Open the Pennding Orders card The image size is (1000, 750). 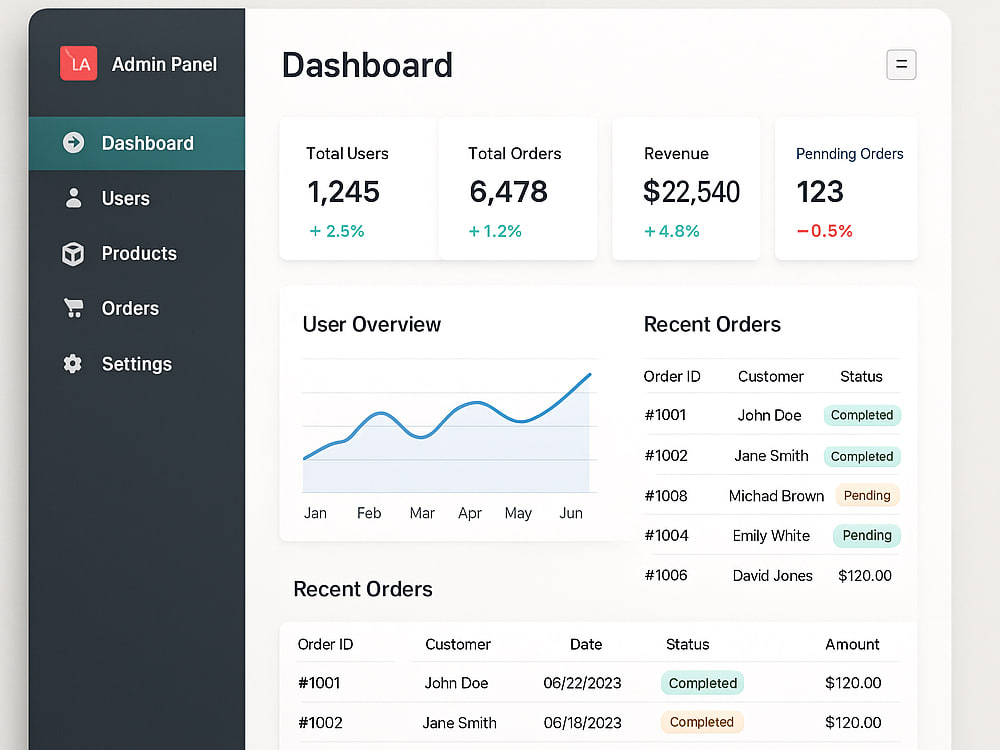846,188
